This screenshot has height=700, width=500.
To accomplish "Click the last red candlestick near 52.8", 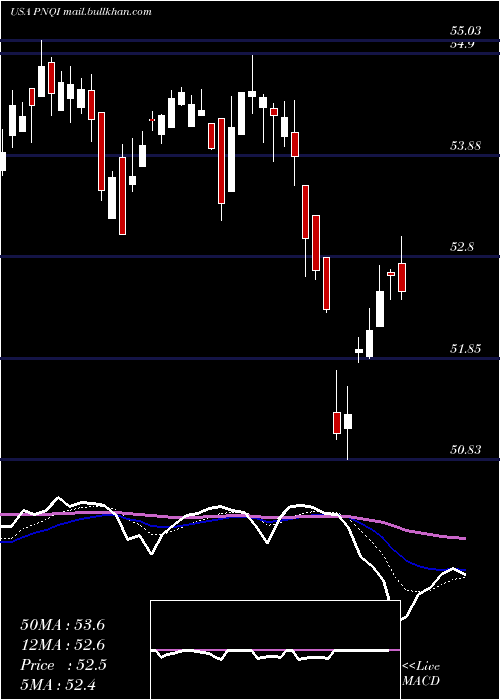I will tap(402, 277).
